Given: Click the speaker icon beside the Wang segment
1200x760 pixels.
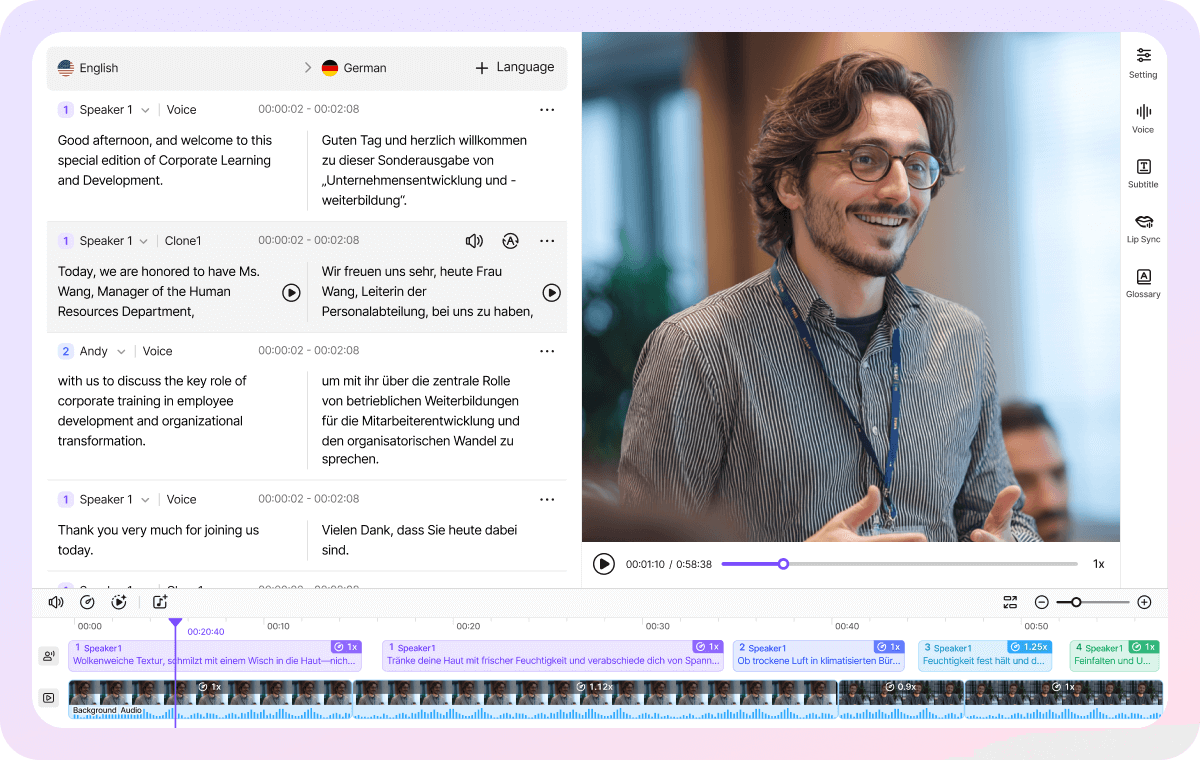Looking at the screenshot, I should coord(474,240).
